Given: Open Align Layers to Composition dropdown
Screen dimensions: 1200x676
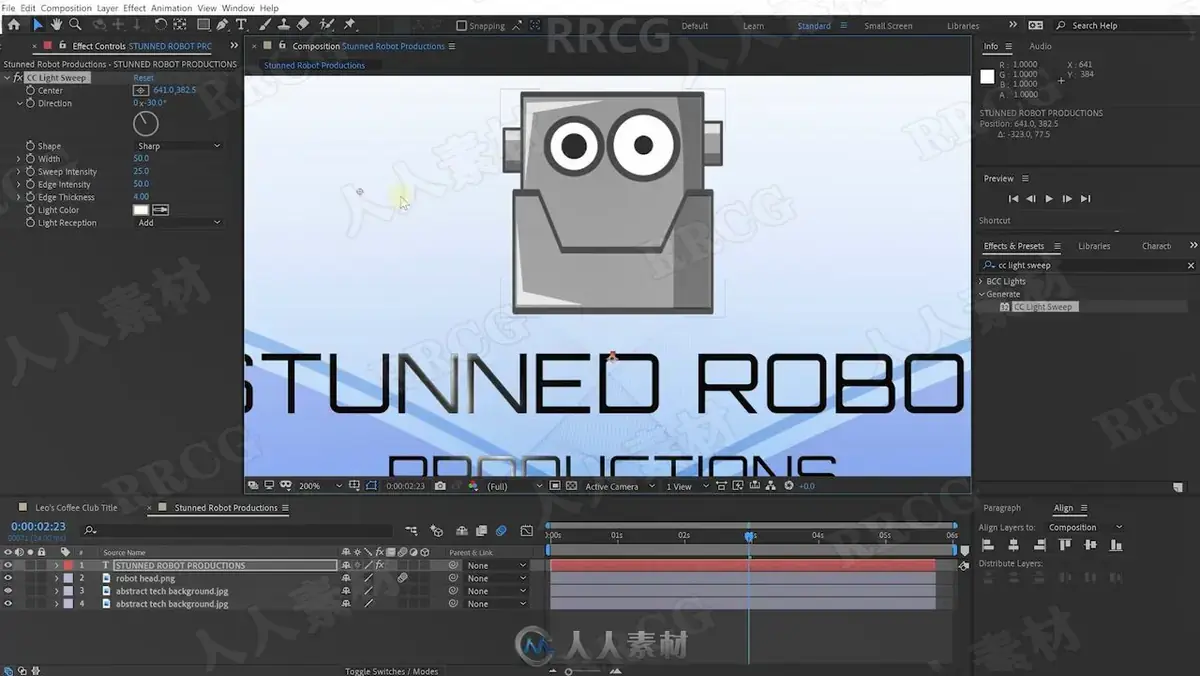Looking at the screenshot, I should [x=1085, y=527].
